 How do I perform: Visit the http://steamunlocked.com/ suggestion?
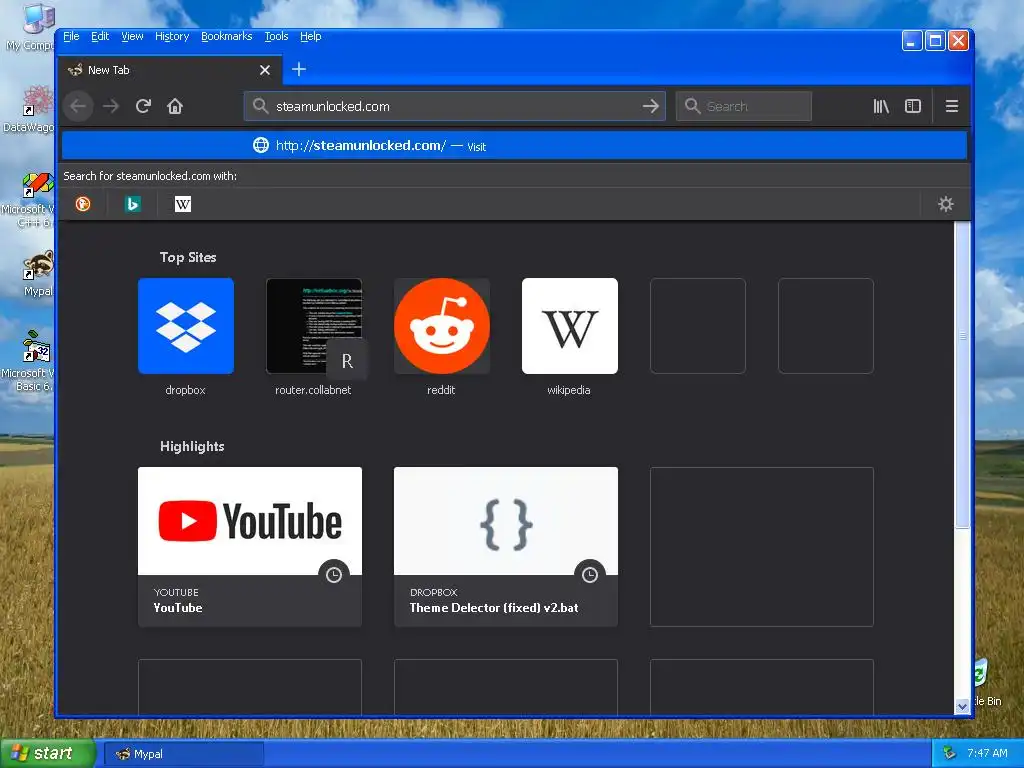(515, 146)
